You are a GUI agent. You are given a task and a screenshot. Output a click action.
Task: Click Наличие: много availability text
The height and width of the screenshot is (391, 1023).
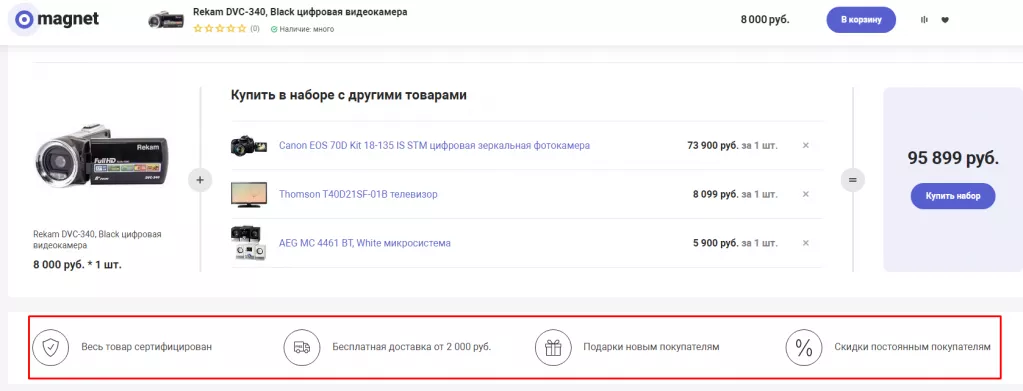[x=303, y=29]
